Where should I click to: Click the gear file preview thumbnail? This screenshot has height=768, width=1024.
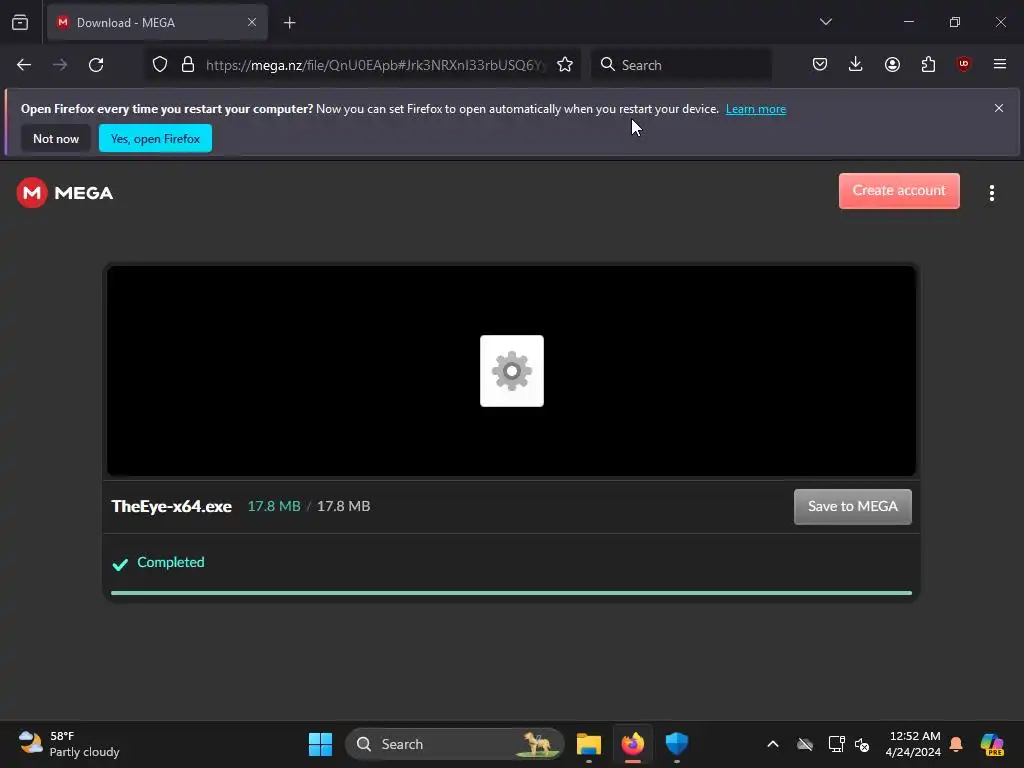pos(512,371)
